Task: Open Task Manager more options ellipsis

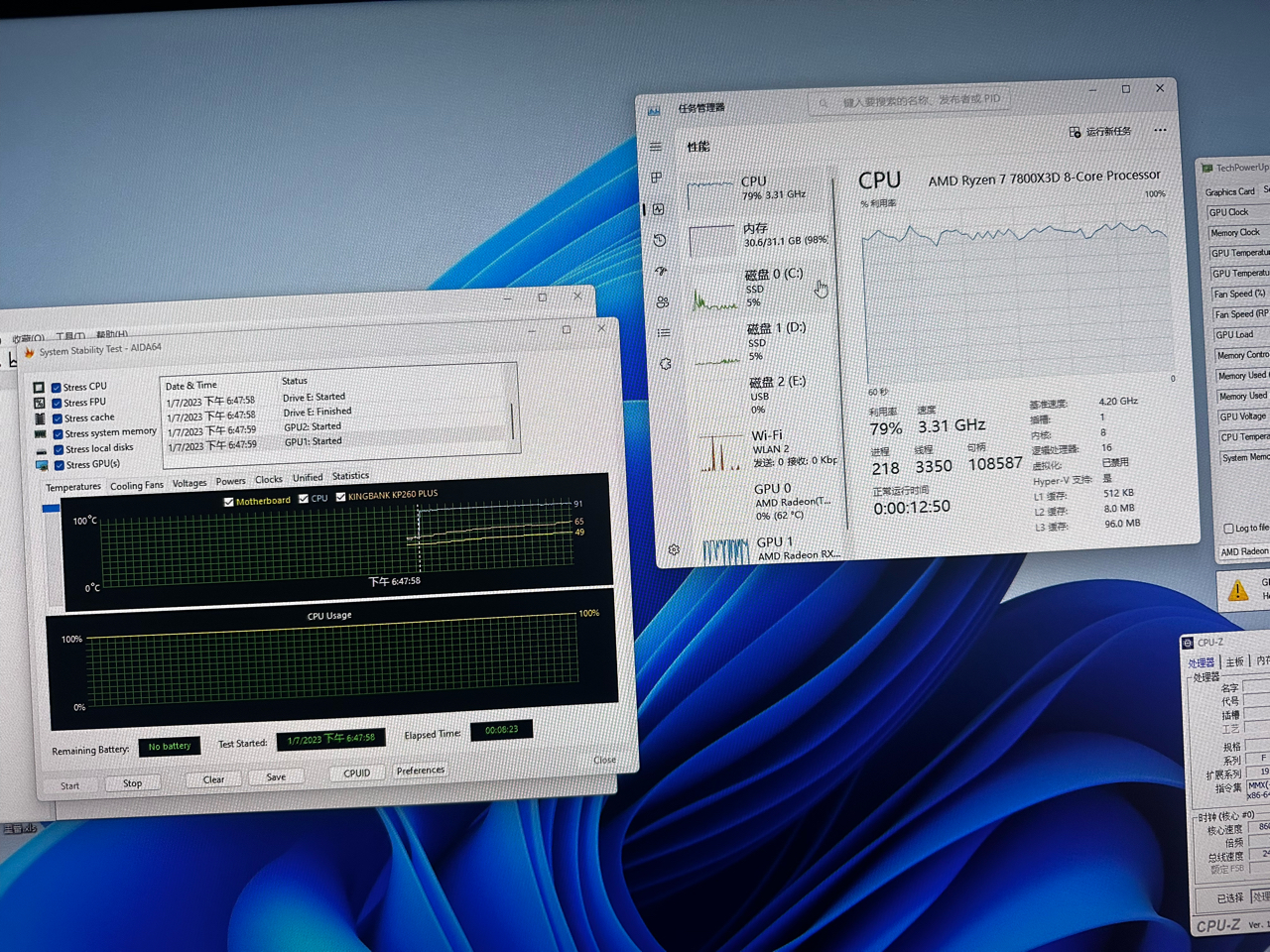Action: pos(1160,130)
